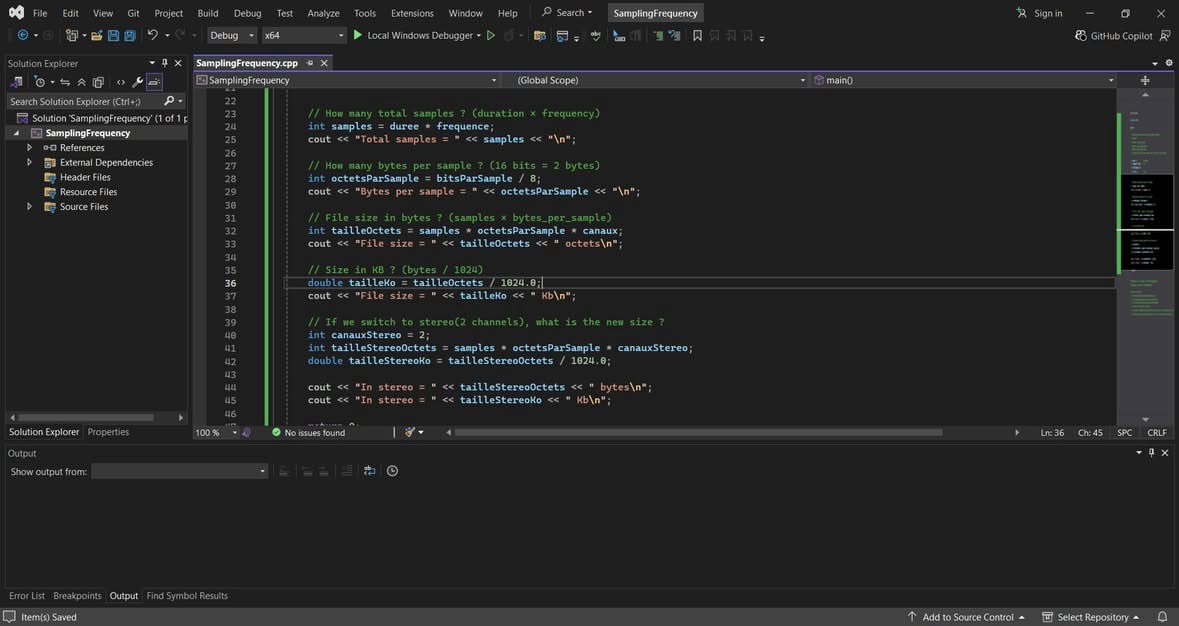
Task: Click the Open File folder icon
Action: coord(96,35)
